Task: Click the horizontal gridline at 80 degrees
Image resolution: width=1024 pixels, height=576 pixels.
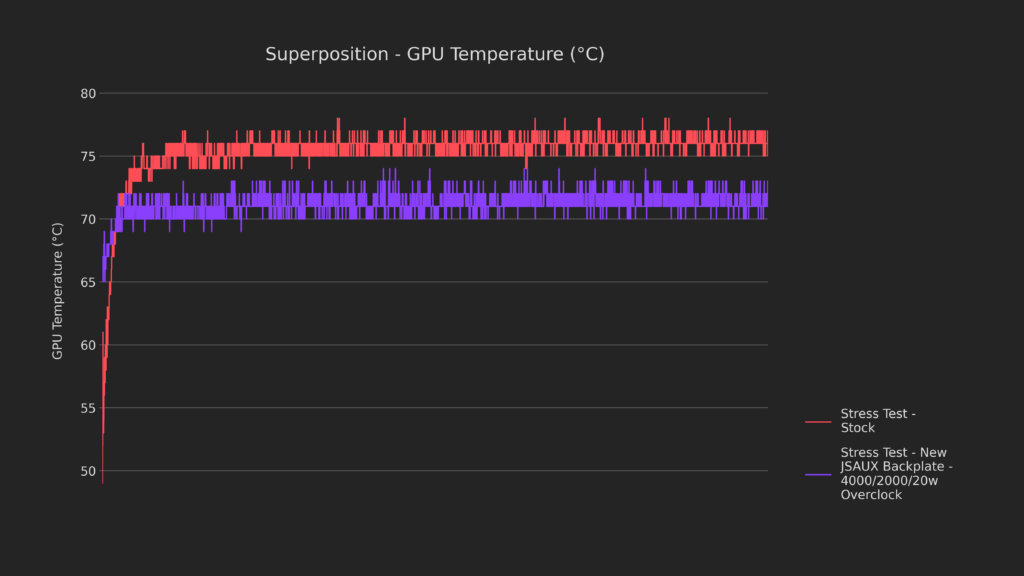Action: pyautogui.click(x=450, y=94)
